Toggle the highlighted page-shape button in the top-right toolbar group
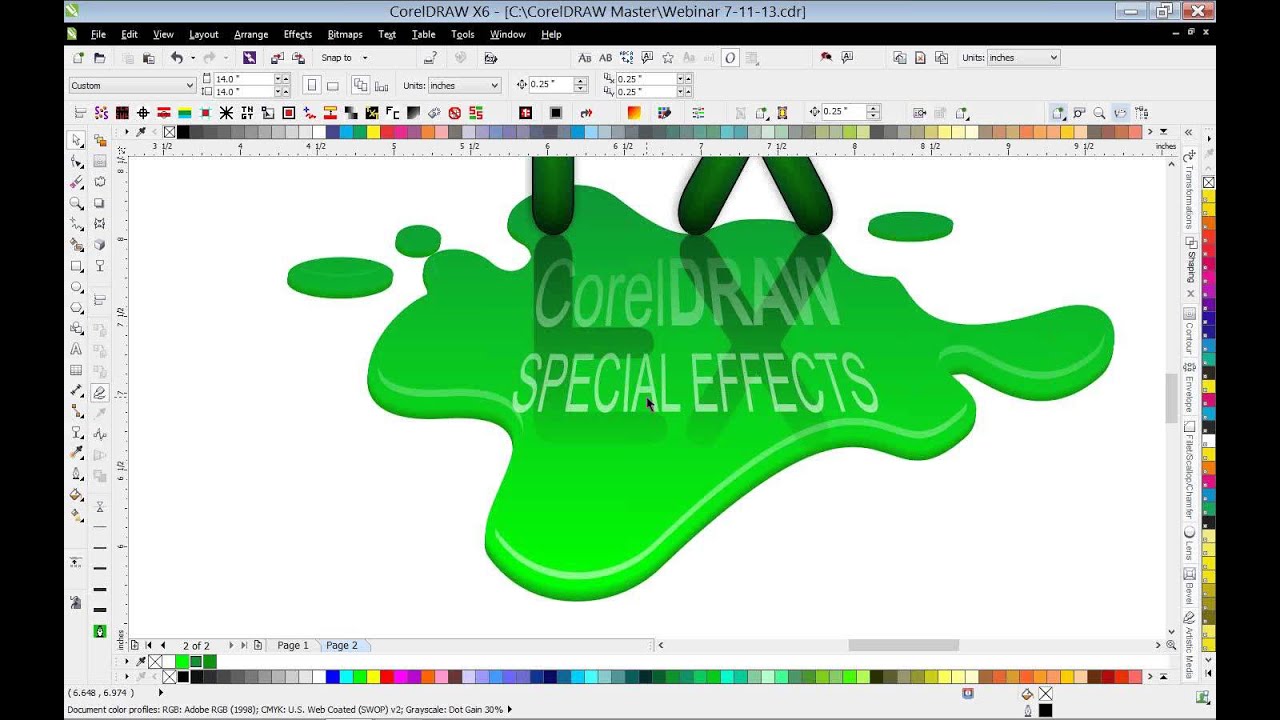 [1058, 113]
